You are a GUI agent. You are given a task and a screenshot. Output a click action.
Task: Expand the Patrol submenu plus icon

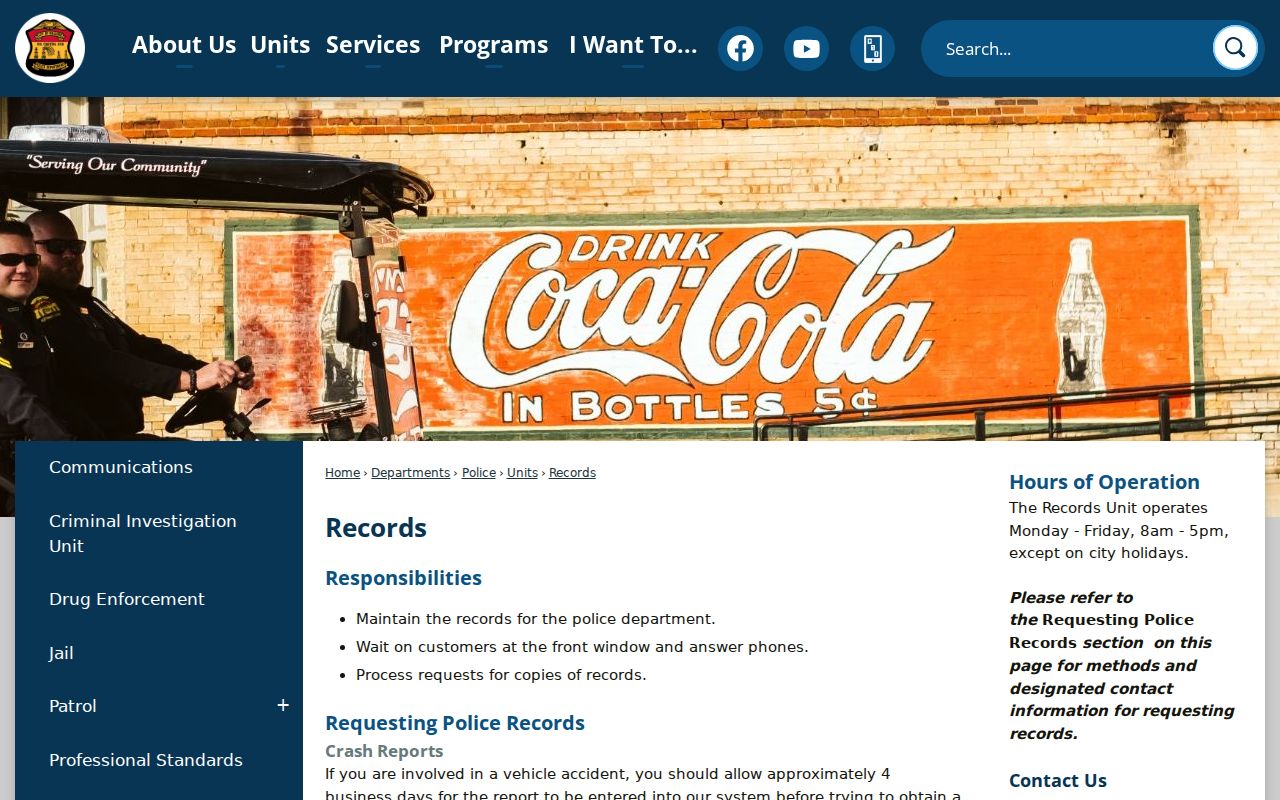tap(283, 706)
